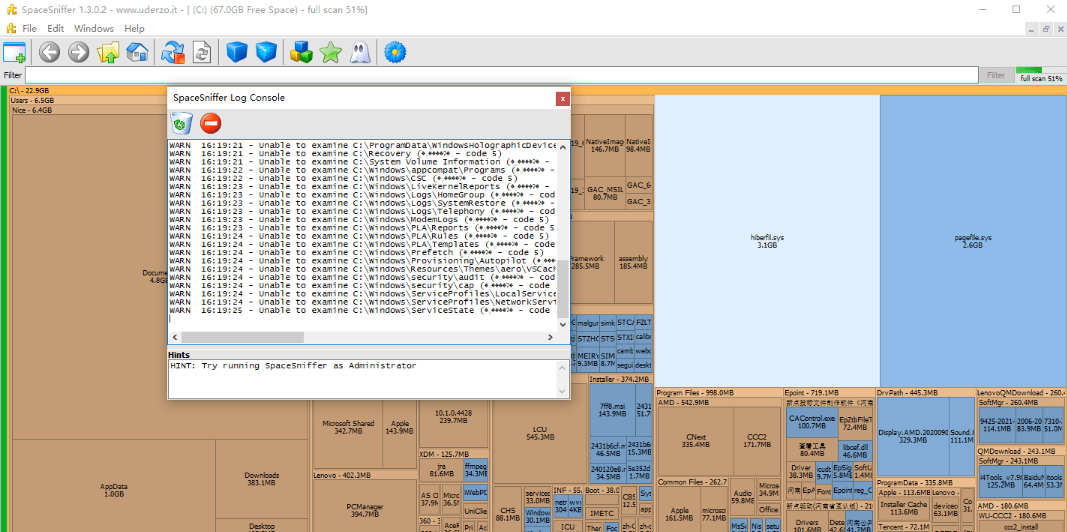
Task: Select the LCU 545.3MB block
Action: click(x=540, y=433)
